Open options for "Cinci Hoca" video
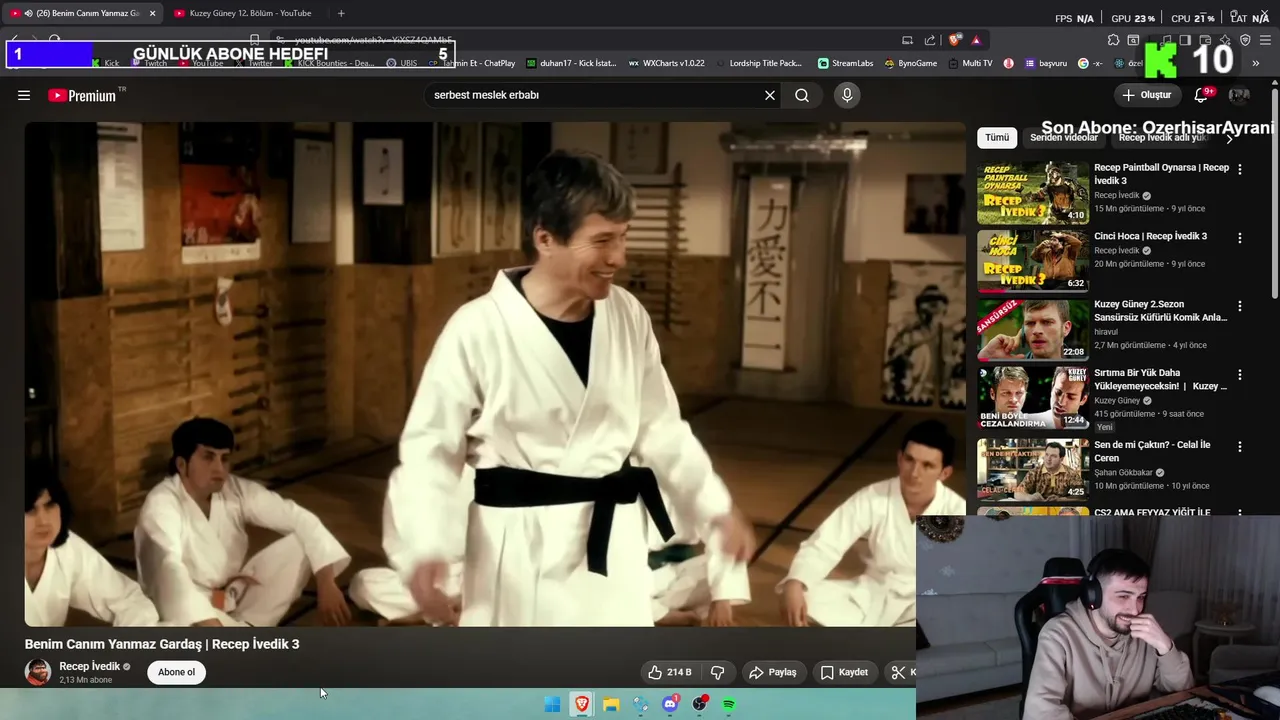Screen dimensions: 1280x720 point(1240,238)
